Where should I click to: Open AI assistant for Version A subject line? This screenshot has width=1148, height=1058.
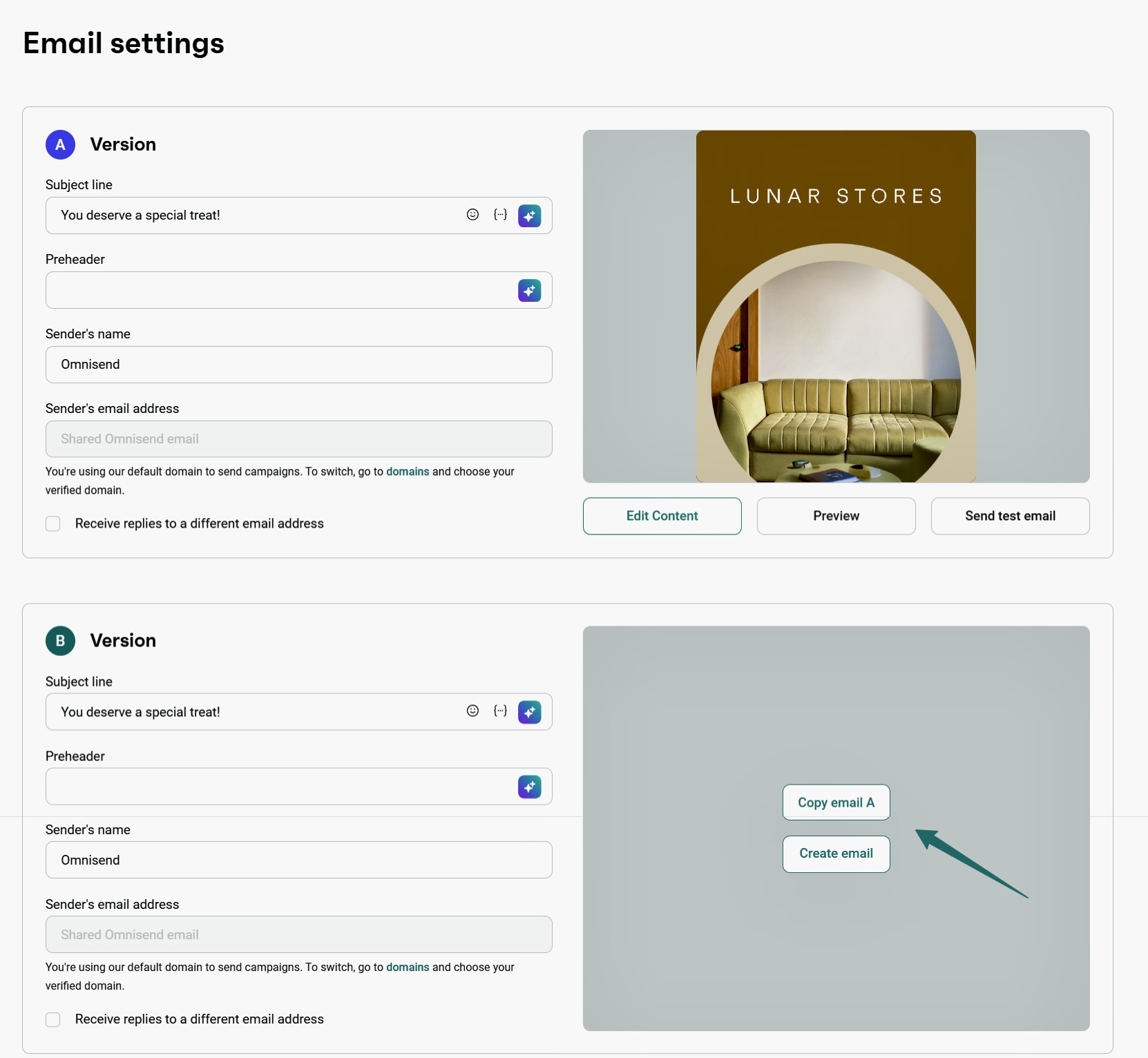529,215
